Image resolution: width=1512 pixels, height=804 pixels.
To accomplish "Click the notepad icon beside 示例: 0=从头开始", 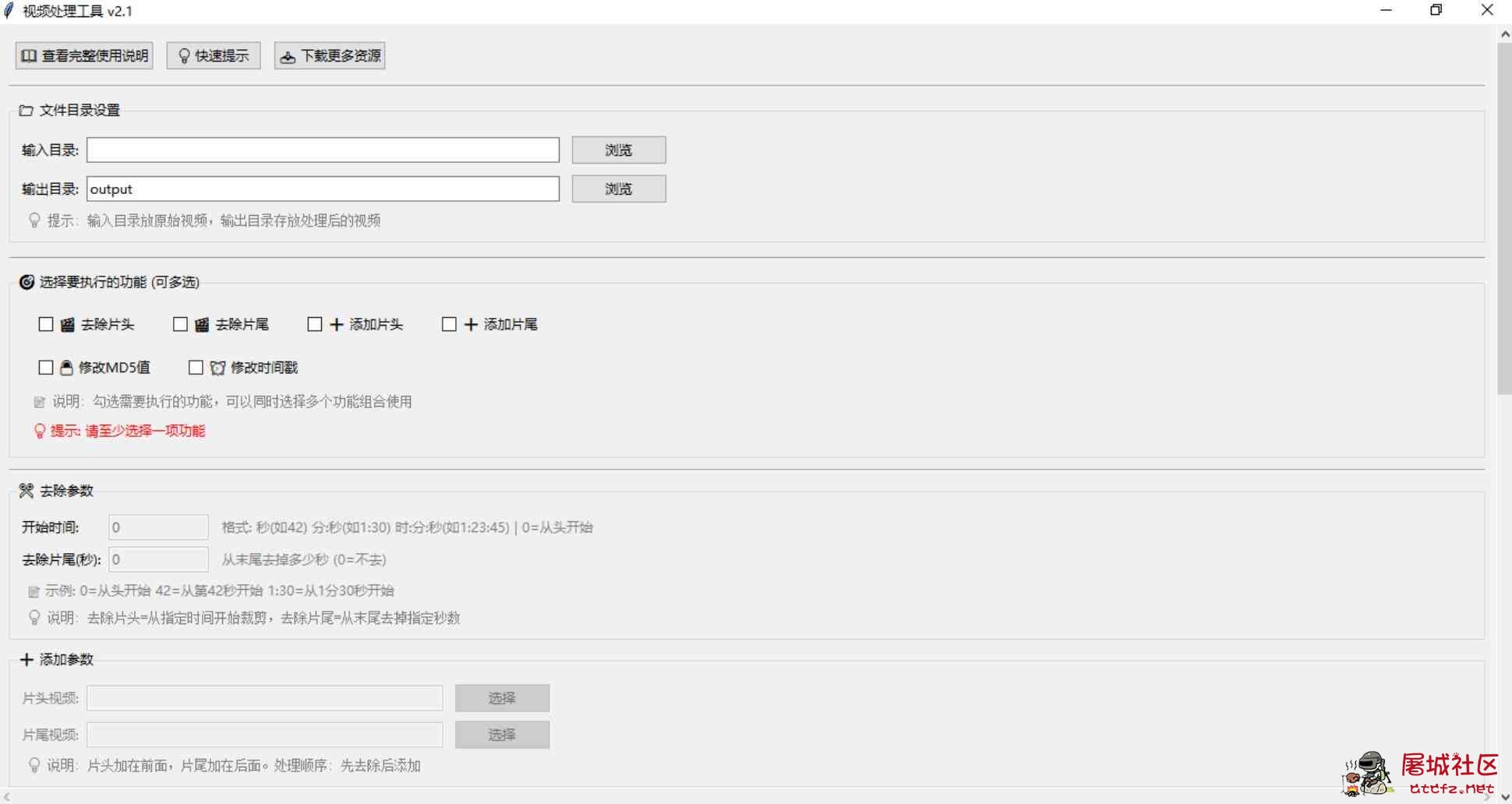I will point(34,591).
